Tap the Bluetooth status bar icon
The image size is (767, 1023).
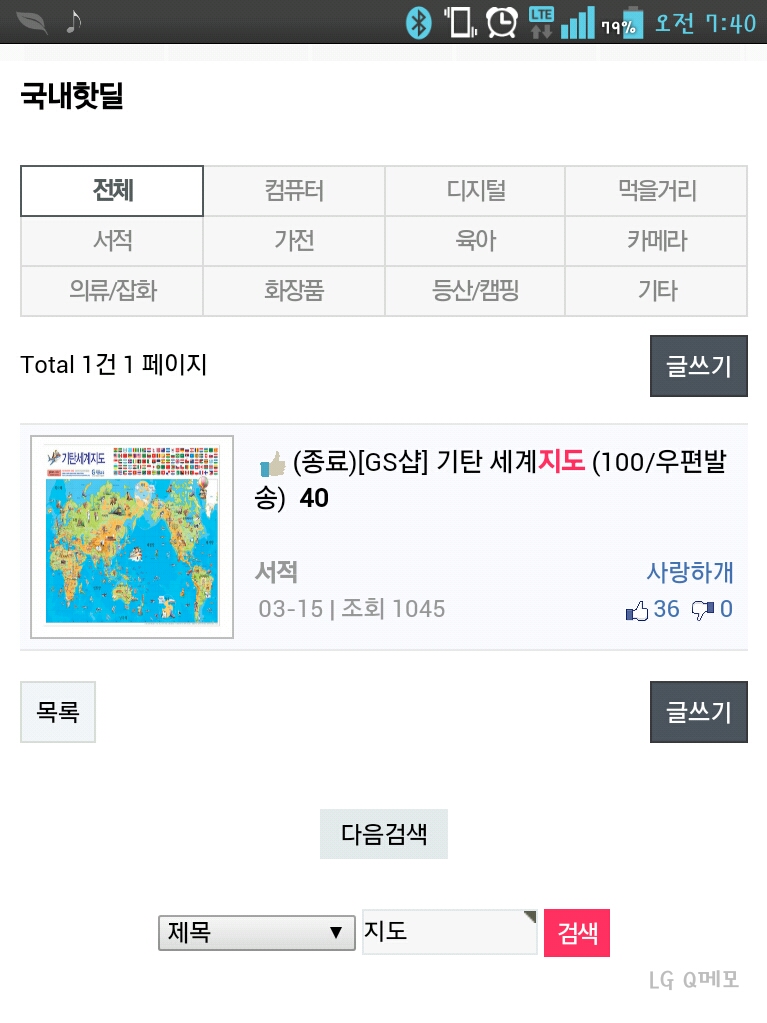[x=418, y=22]
